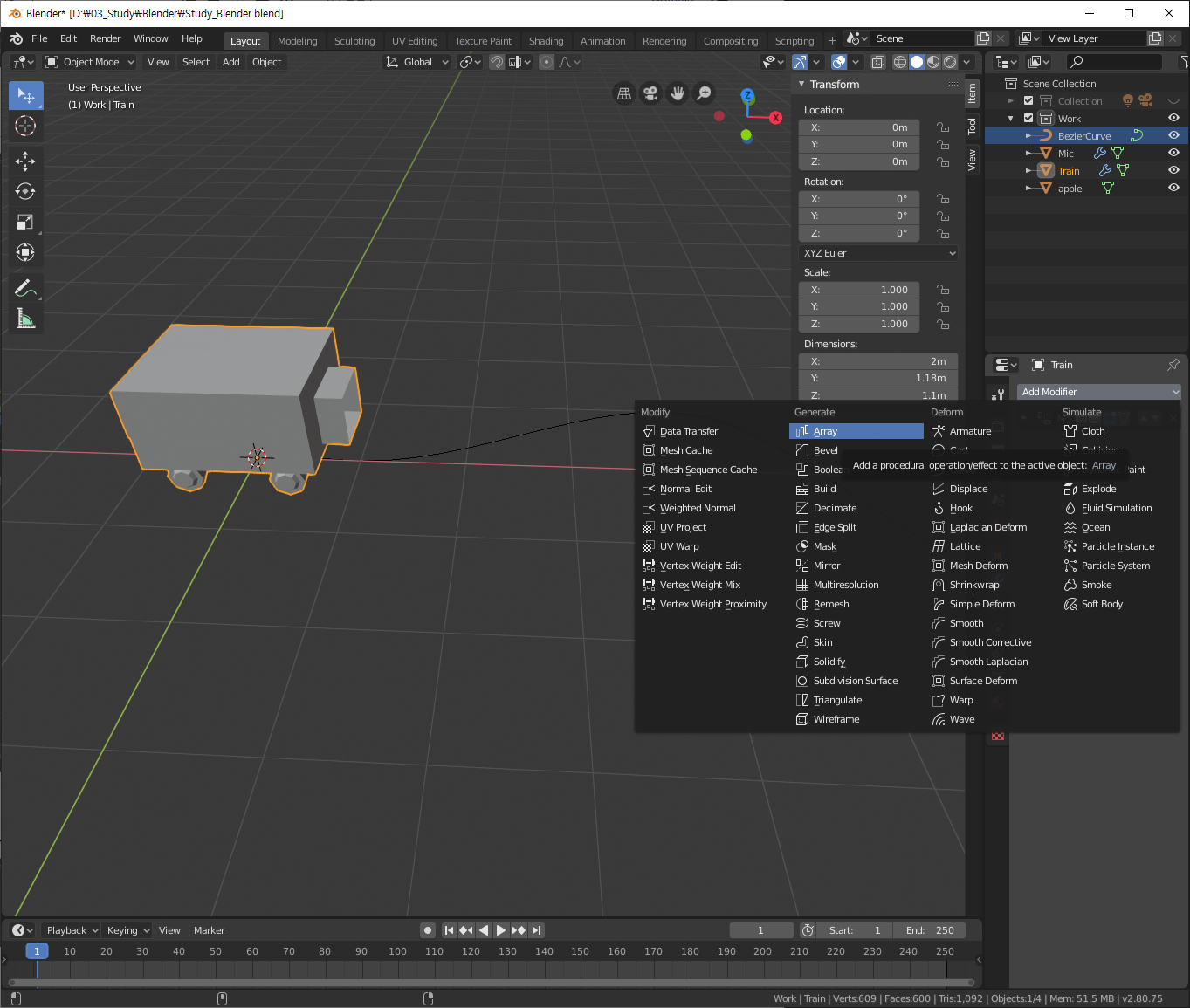Screen dimensions: 1190x1008
Task: Click the auto keying record button
Action: tap(428, 930)
